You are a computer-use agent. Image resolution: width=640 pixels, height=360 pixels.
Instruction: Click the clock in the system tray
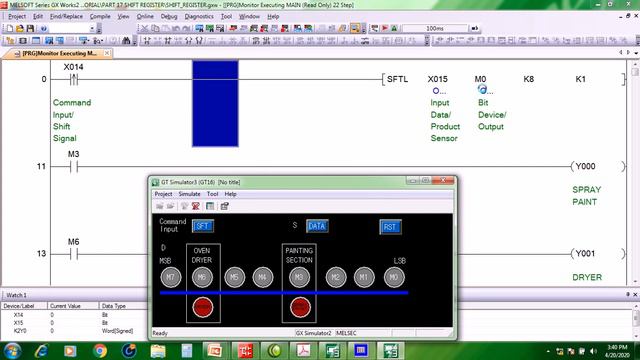617,351
